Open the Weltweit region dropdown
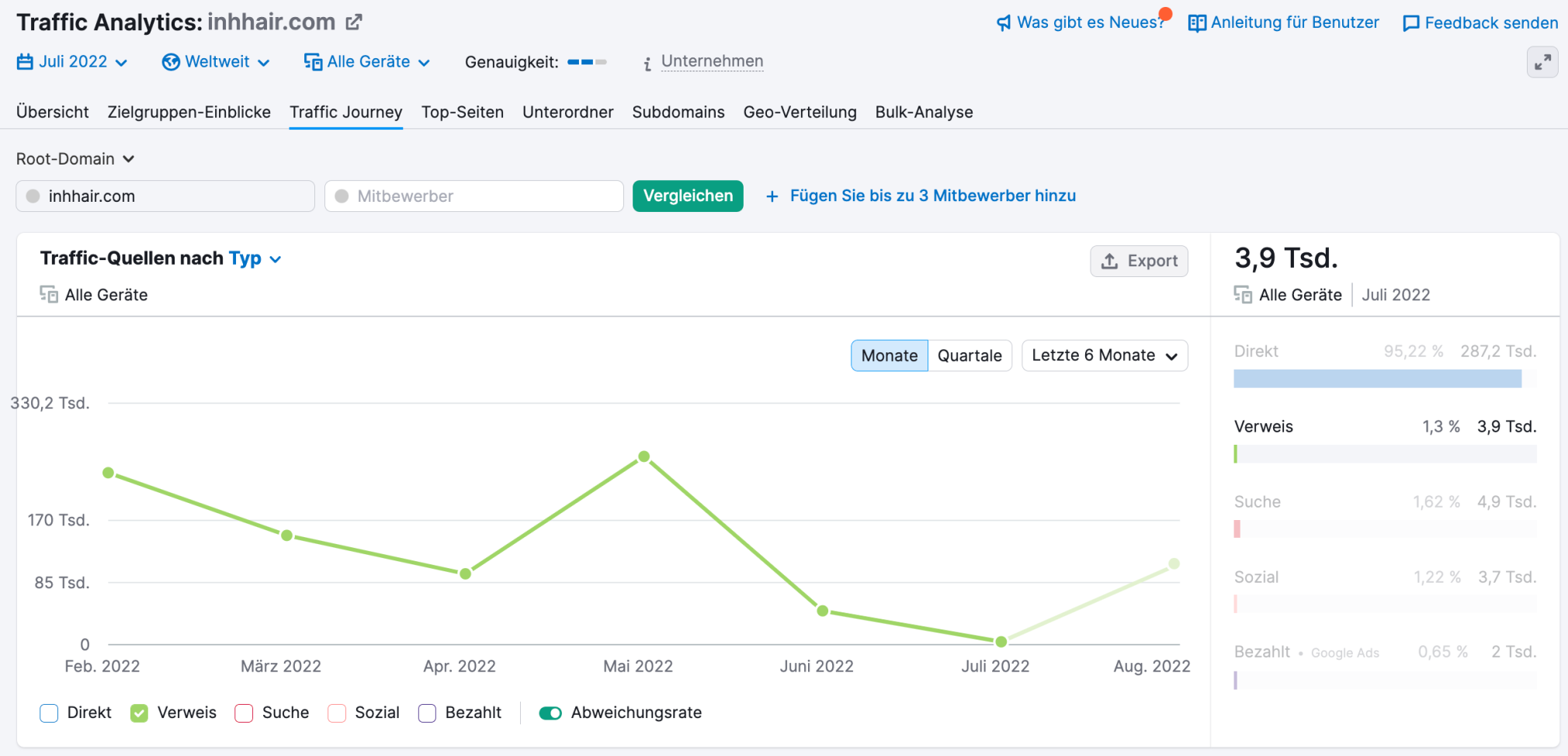This screenshot has width=1568, height=756. coord(216,61)
